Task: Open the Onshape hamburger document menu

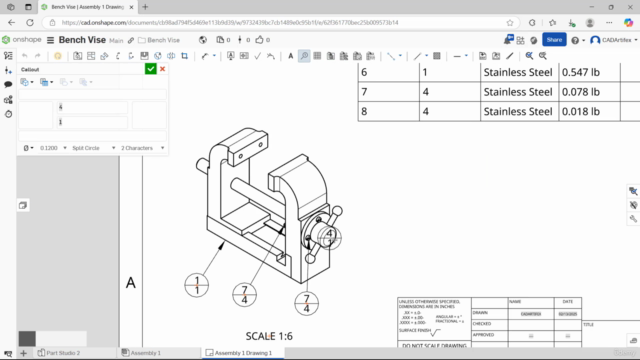Action: [50, 40]
